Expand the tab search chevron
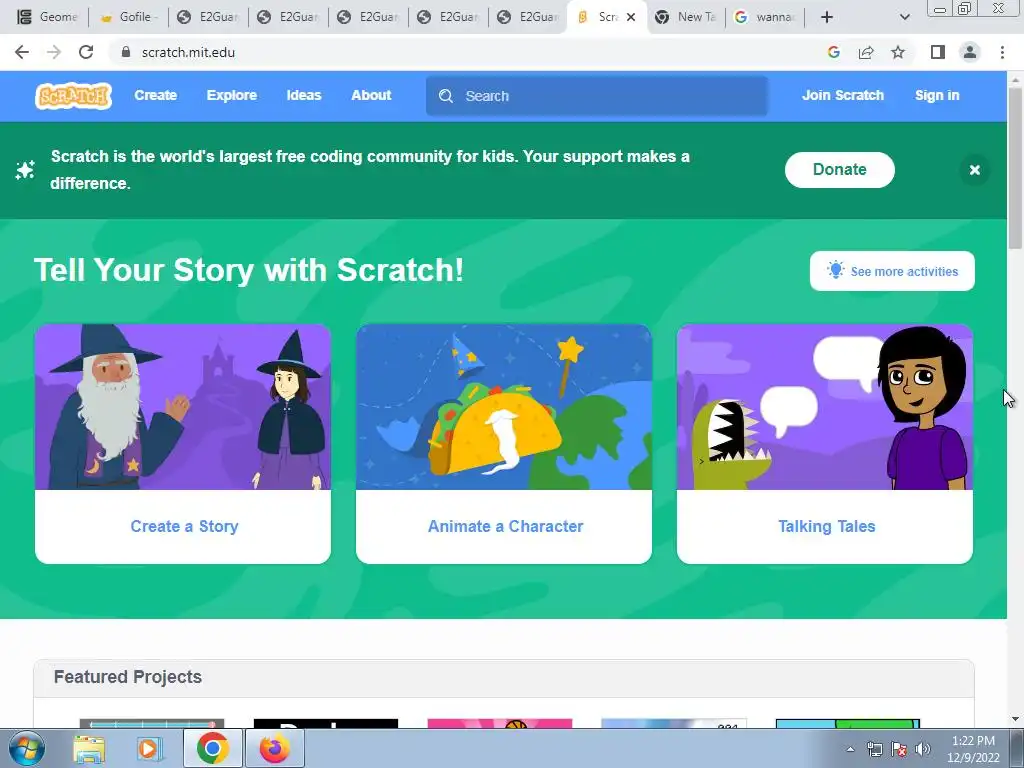The height and width of the screenshot is (768, 1024). click(904, 17)
